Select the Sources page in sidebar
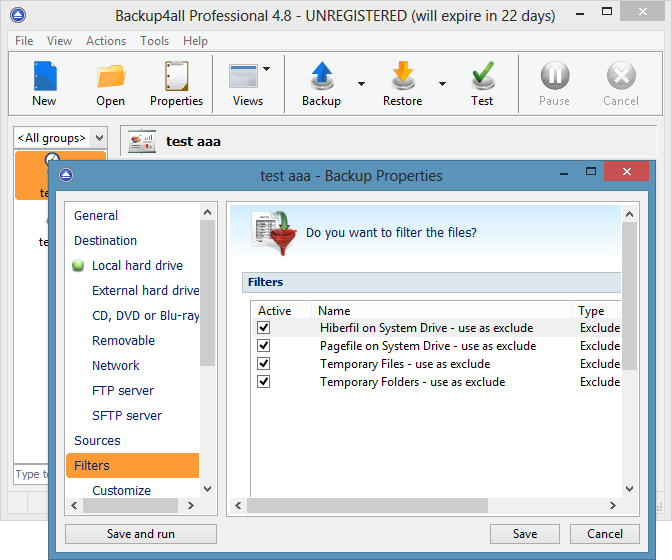The height and width of the screenshot is (560, 672). (x=97, y=440)
